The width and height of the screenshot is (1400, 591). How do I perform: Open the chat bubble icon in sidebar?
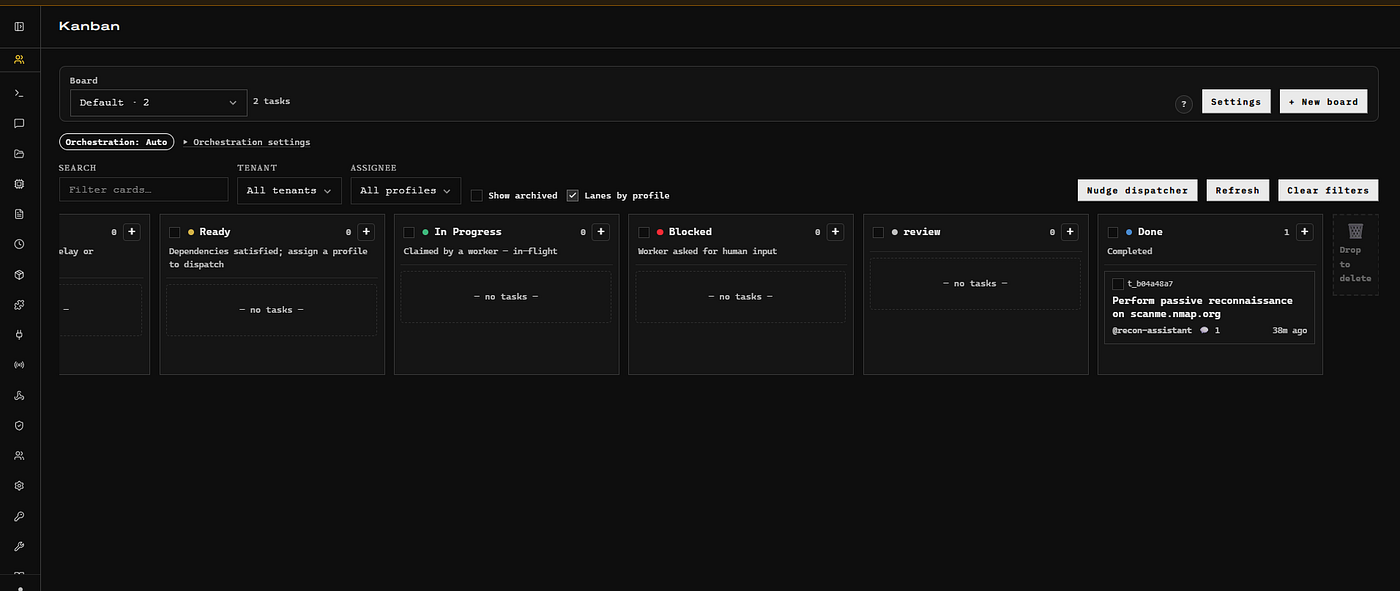pyautogui.click(x=19, y=124)
